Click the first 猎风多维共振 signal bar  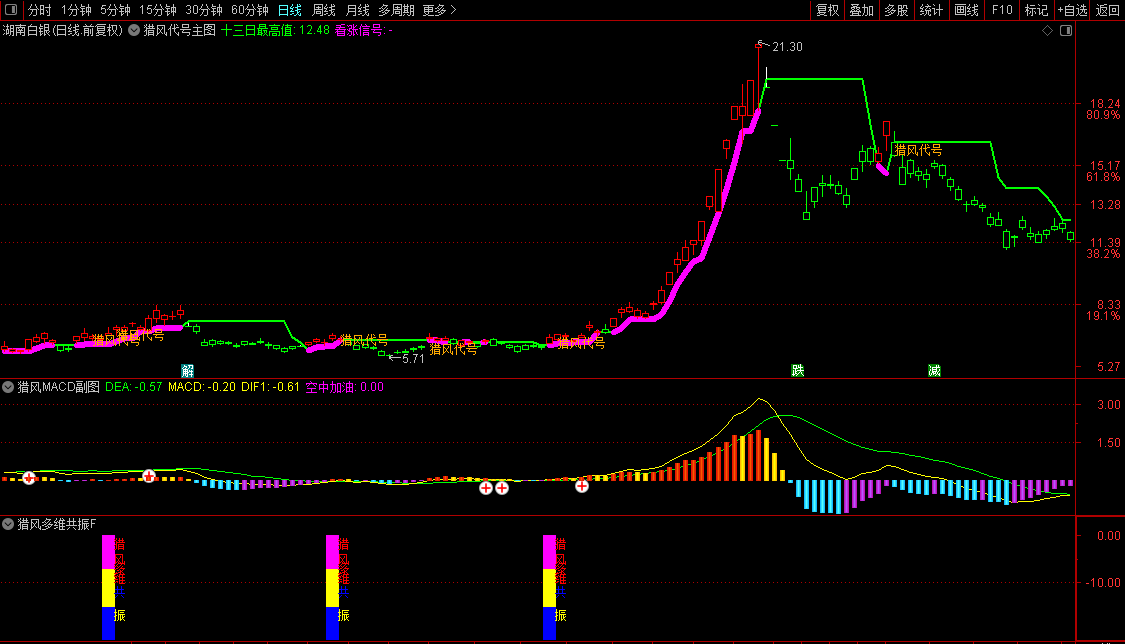click(108, 587)
